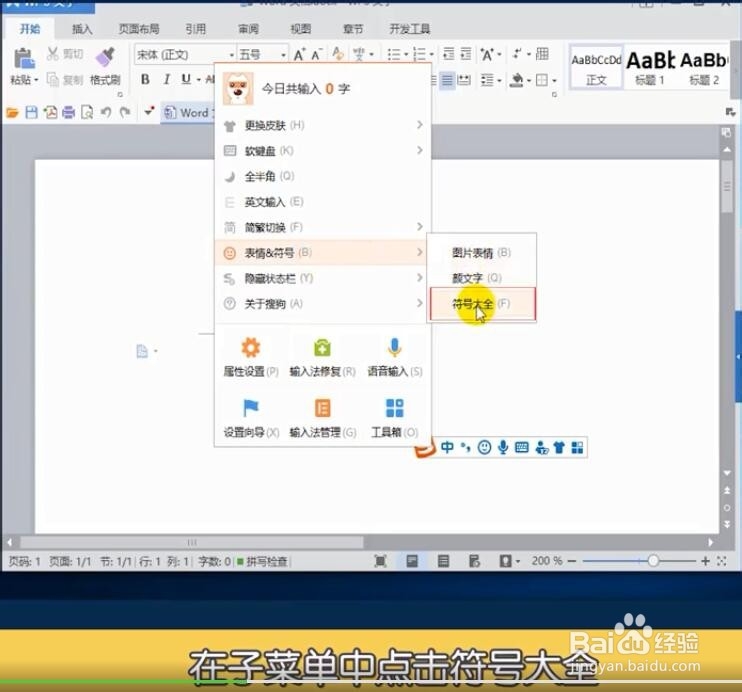
Task: Click the shading paint bucket icon
Action: 516,80
